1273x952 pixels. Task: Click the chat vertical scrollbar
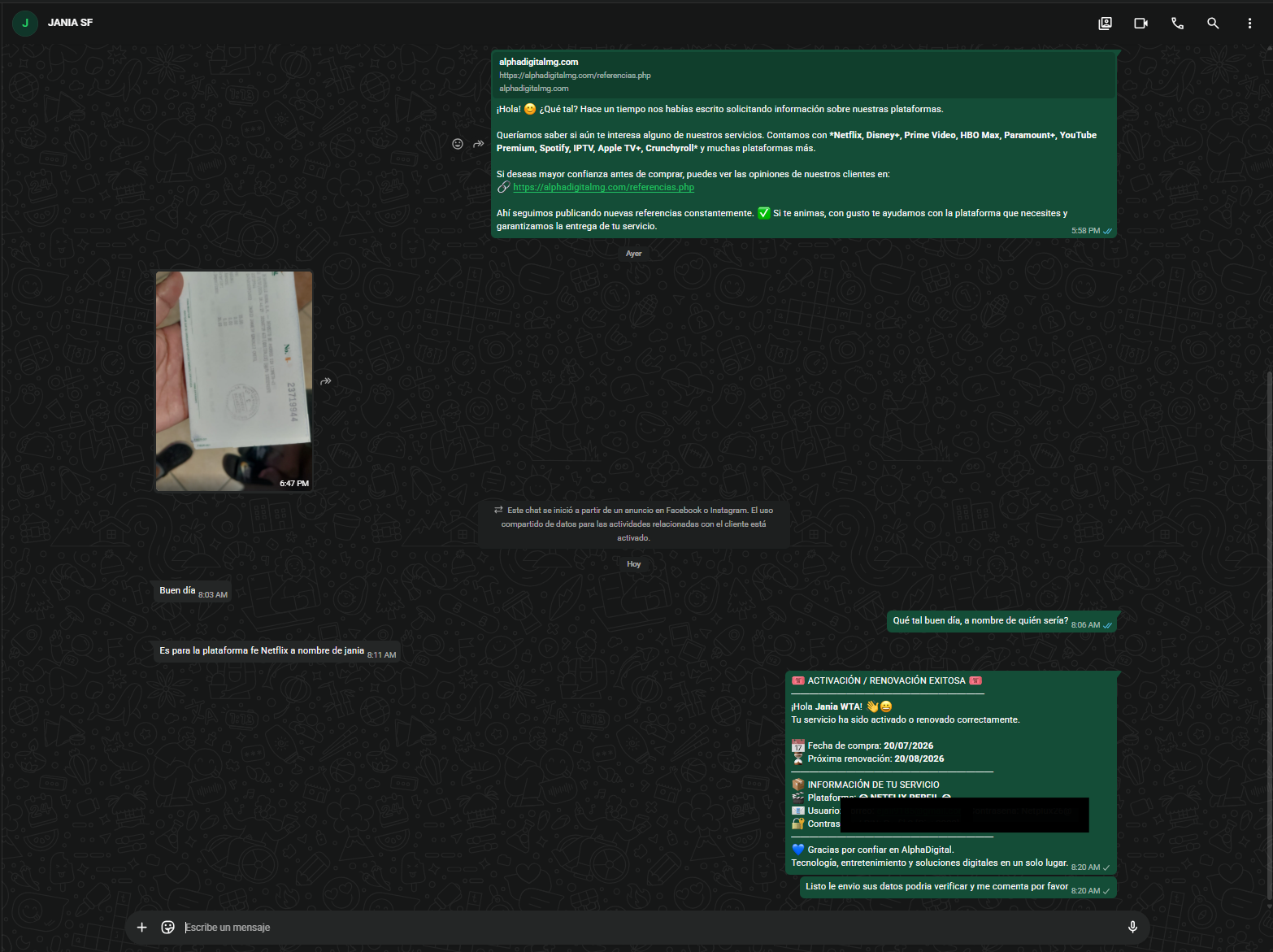point(1268,634)
